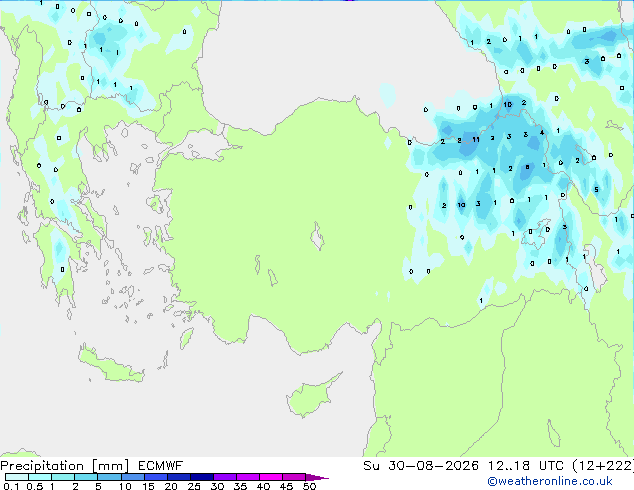
Task: Select the 20–25 mm legend swatch
Action: 179,477
